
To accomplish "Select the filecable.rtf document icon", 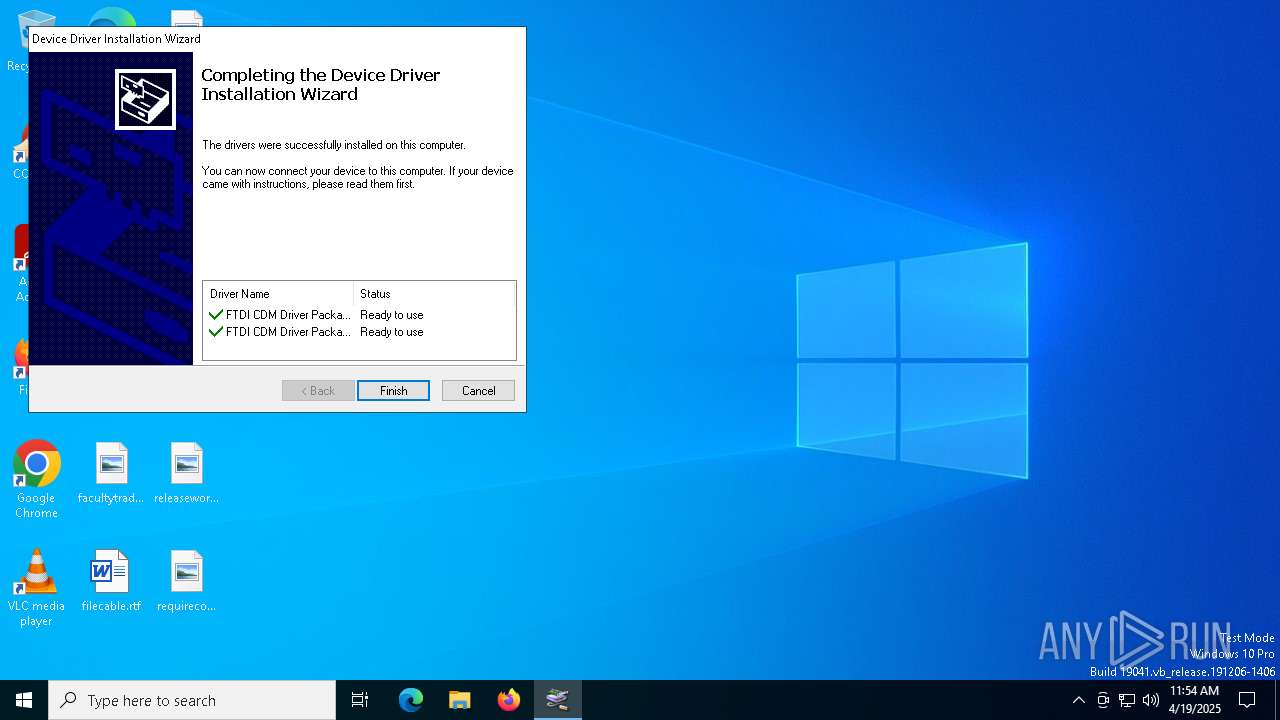I will (111, 581).
